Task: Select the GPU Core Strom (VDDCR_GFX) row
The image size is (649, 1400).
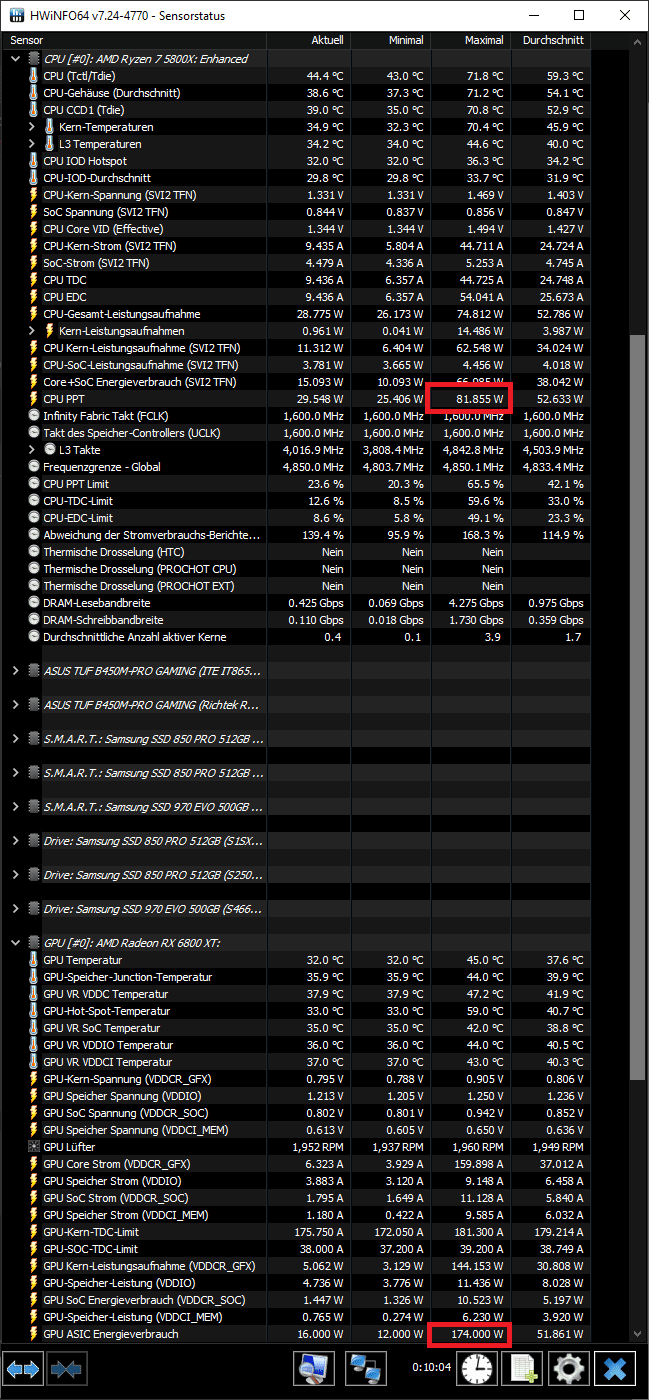Action: point(298,1164)
